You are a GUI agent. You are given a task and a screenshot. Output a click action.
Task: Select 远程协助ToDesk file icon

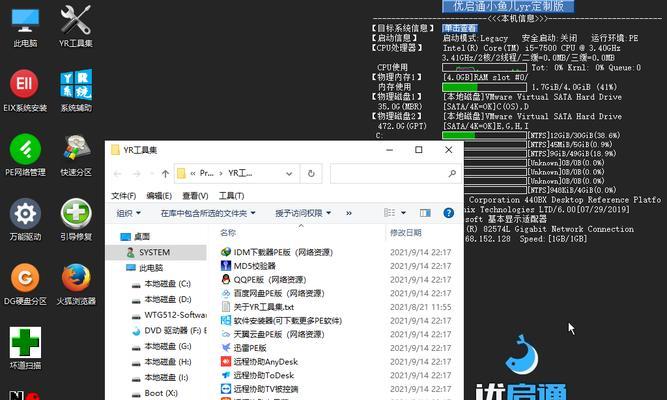(x=226, y=375)
